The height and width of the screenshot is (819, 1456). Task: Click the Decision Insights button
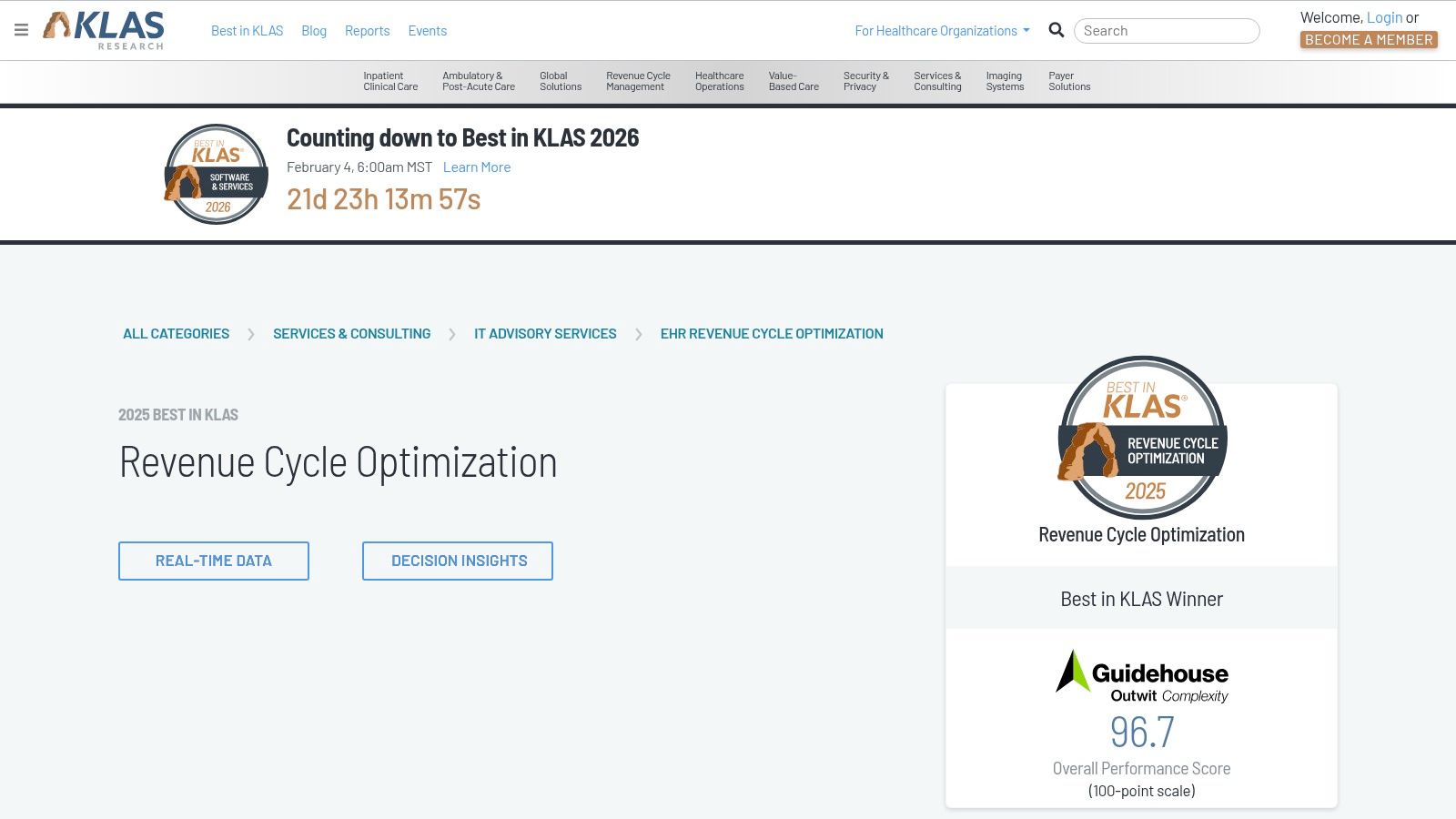[x=458, y=561]
